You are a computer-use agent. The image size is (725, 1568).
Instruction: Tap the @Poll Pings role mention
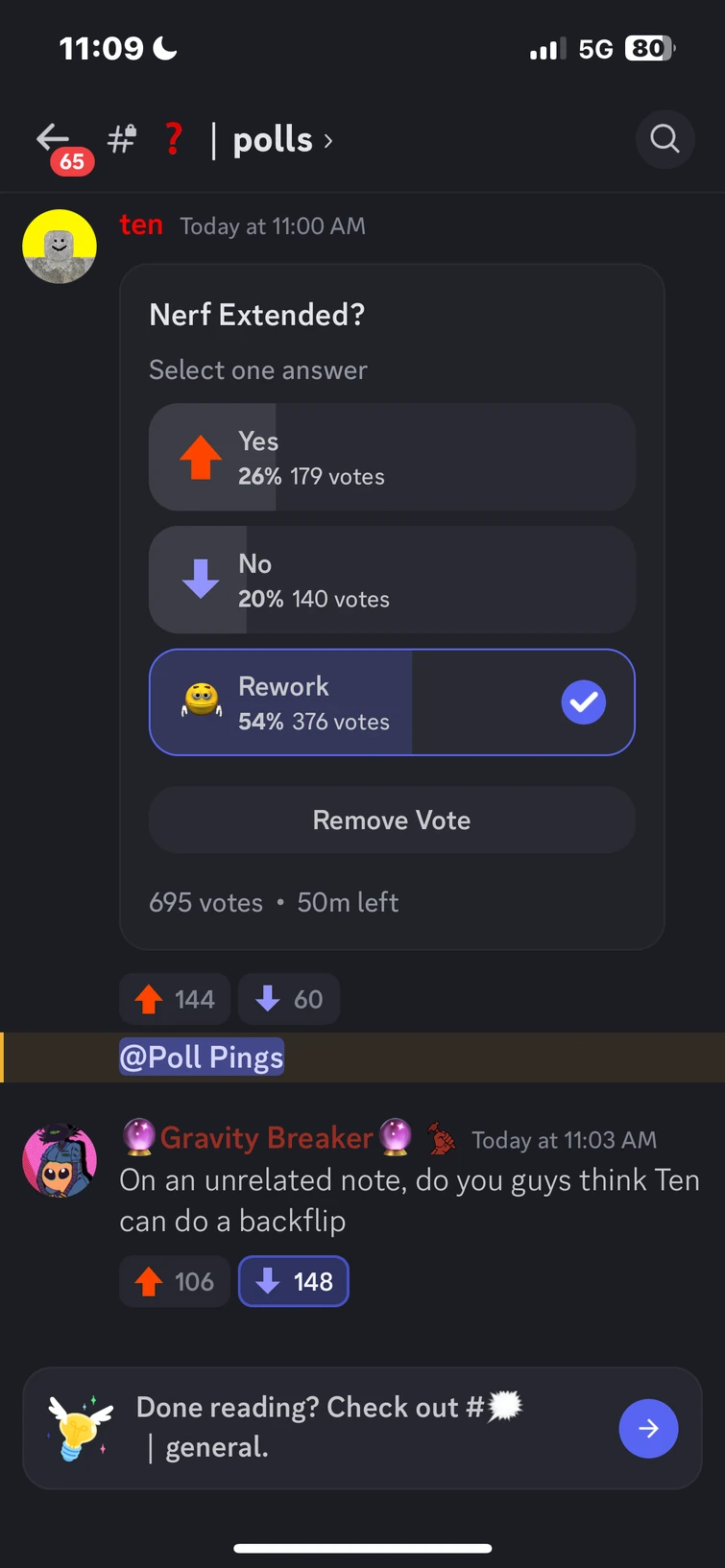(x=201, y=1057)
